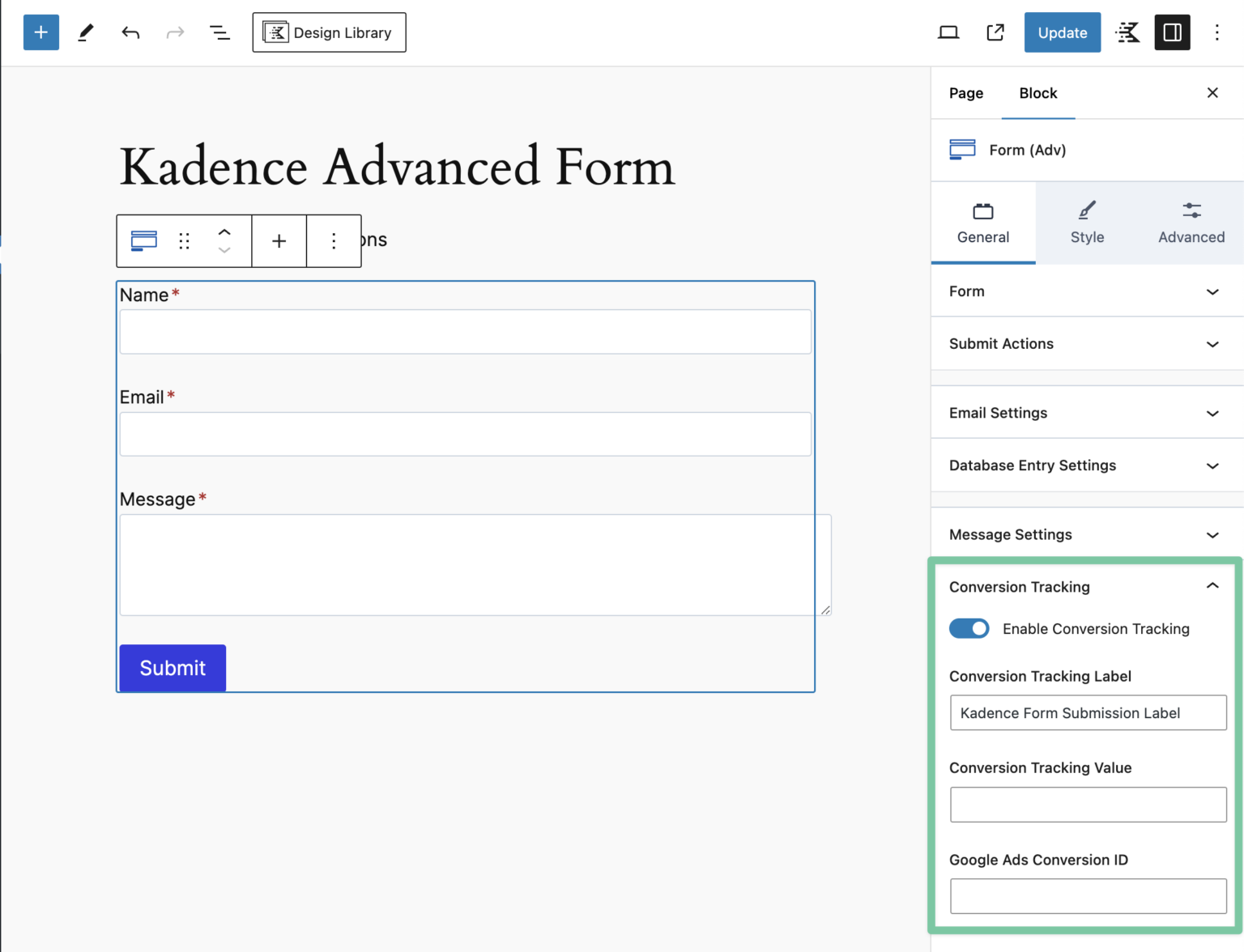Image resolution: width=1244 pixels, height=952 pixels.
Task: Open the Advanced settings tab
Action: click(1191, 223)
